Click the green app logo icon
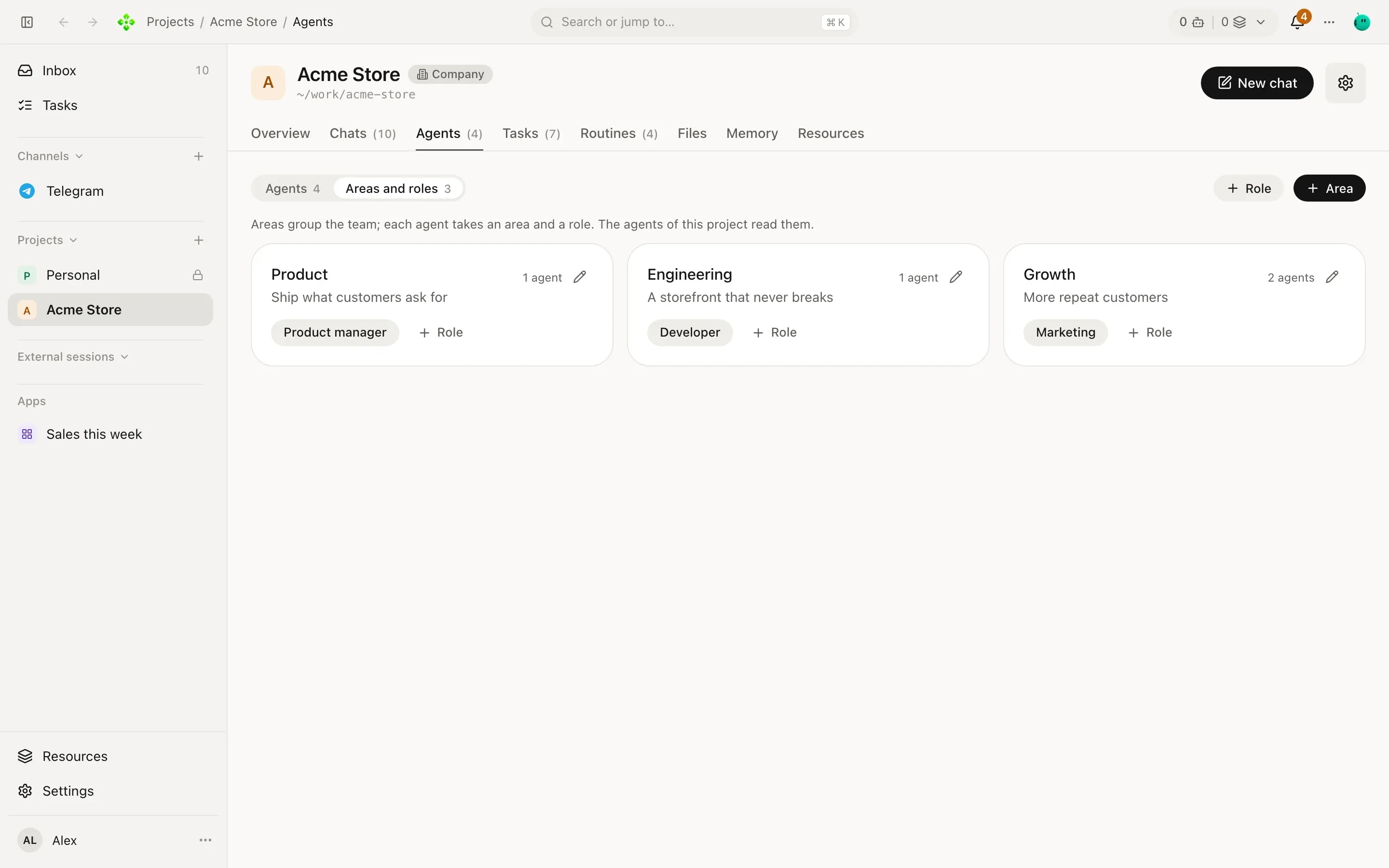The width and height of the screenshot is (1389, 868). point(126,22)
